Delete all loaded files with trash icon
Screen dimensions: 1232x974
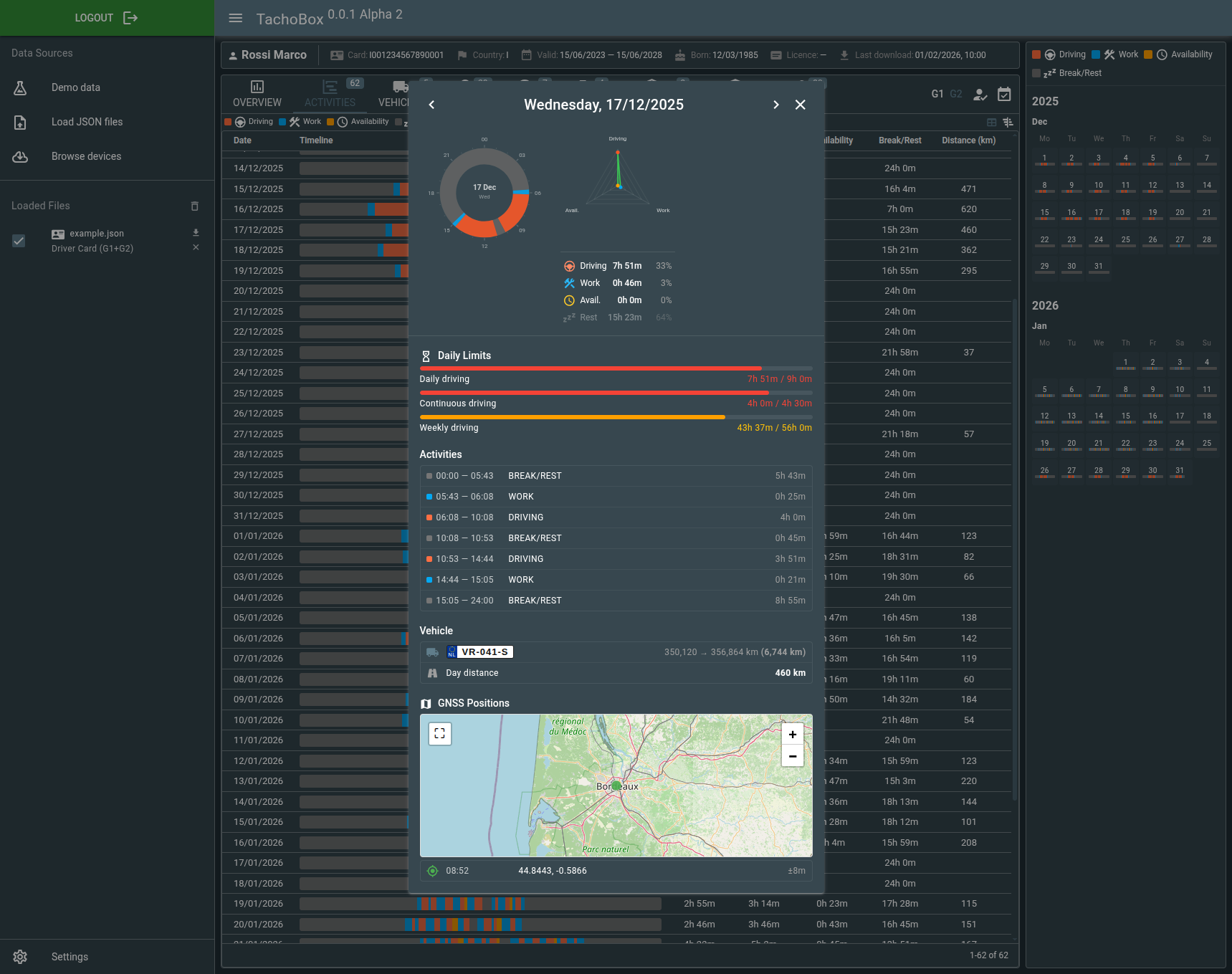pyautogui.click(x=194, y=206)
